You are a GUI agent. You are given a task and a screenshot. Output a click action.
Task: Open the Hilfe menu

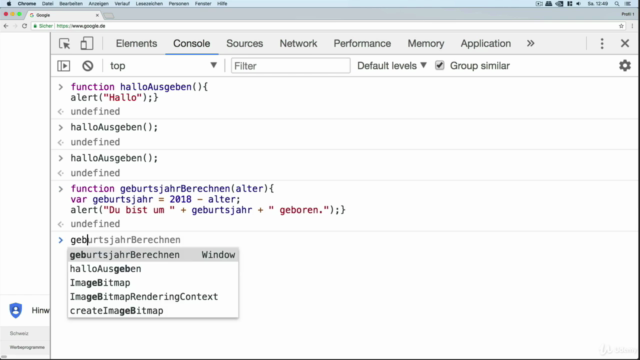coord(222,4)
